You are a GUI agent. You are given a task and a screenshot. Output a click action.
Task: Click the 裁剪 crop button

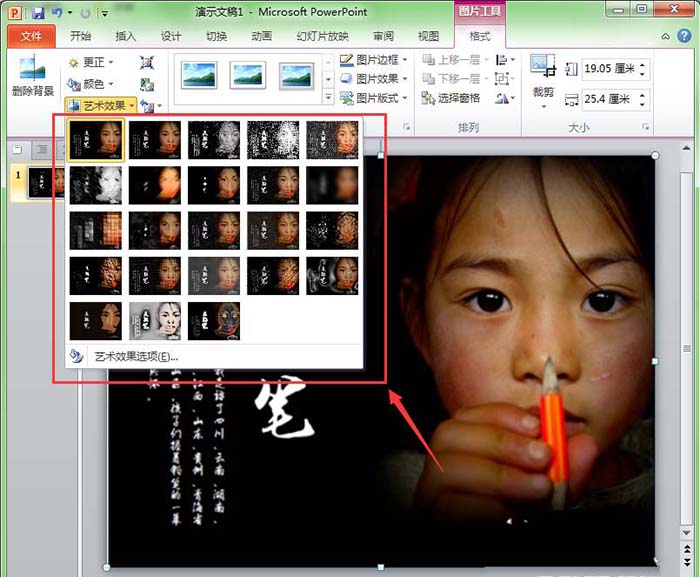tap(543, 81)
